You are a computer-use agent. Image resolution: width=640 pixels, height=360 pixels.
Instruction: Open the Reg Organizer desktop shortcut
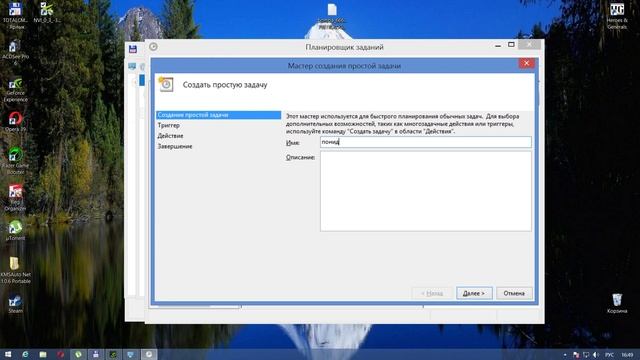coord(15,198)
